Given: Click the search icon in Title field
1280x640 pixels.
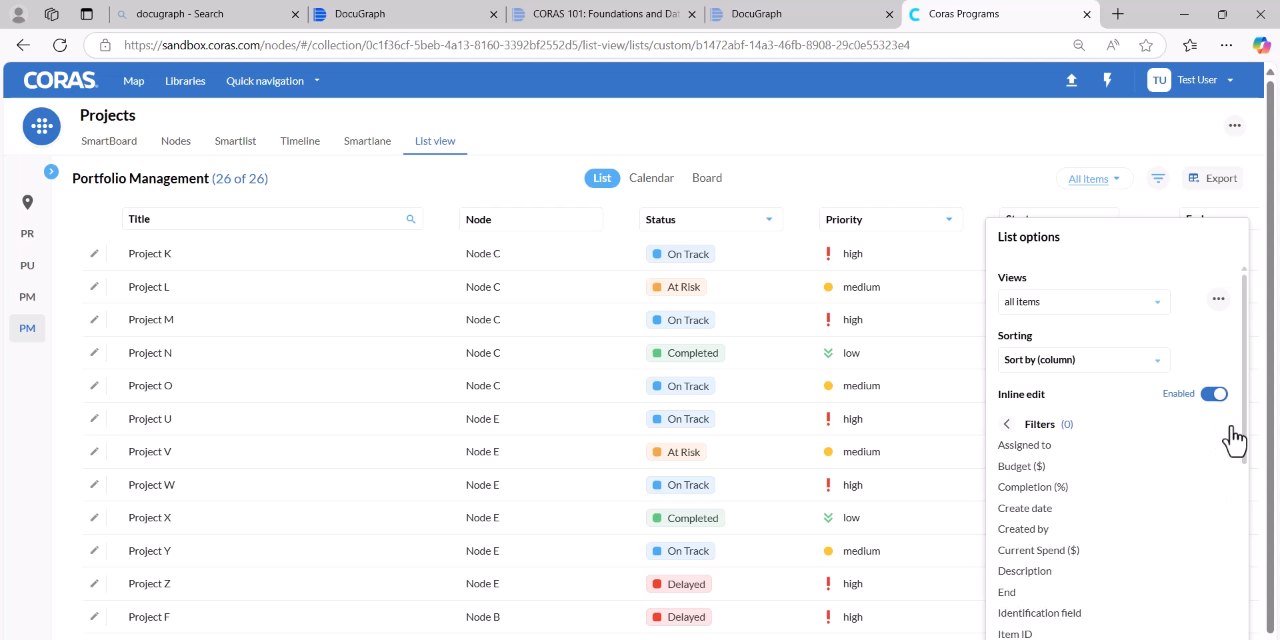Looking at the screenshot, I should (411, 219).
